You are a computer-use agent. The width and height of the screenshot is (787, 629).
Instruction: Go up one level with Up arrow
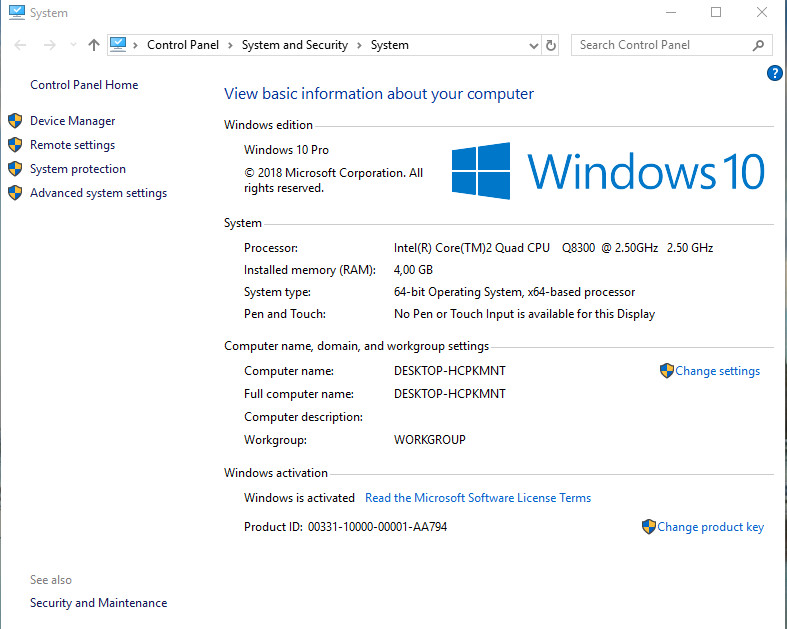94,45
